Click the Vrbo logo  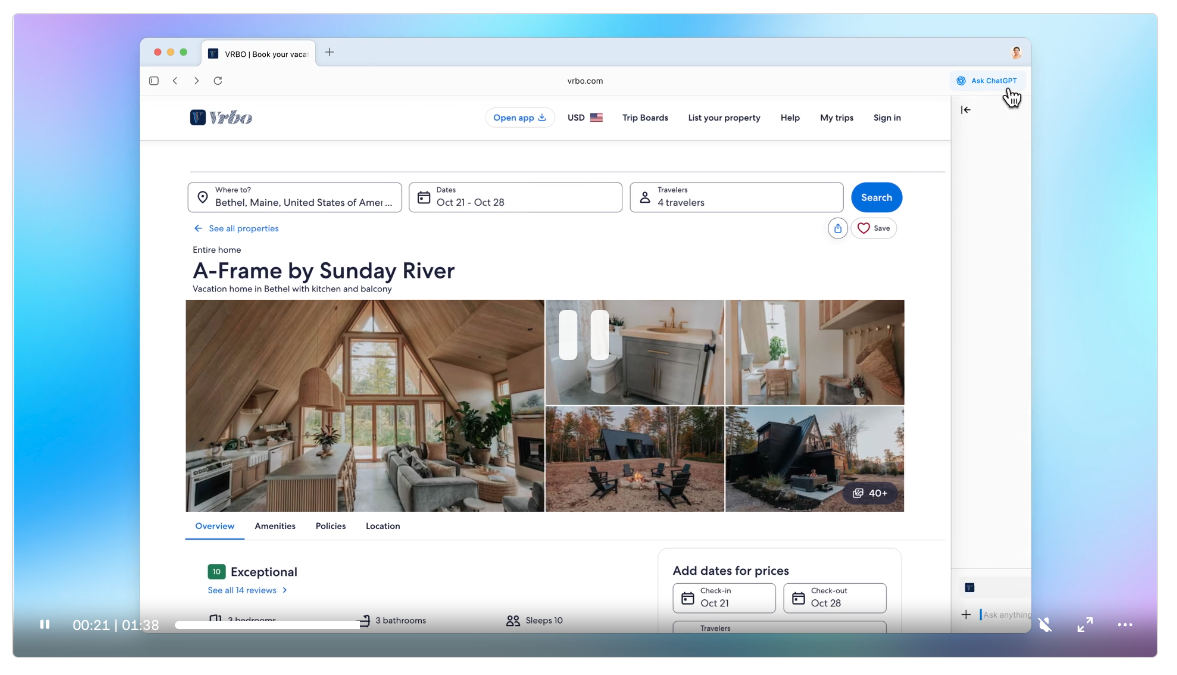[x=221, y=118]
